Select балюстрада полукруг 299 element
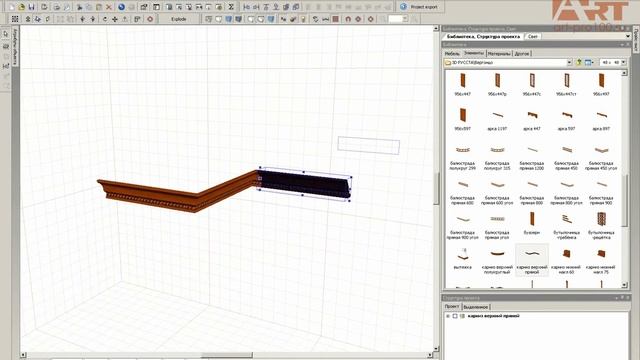Viewport: 640px width, 360px height. [x=462, y=157]
